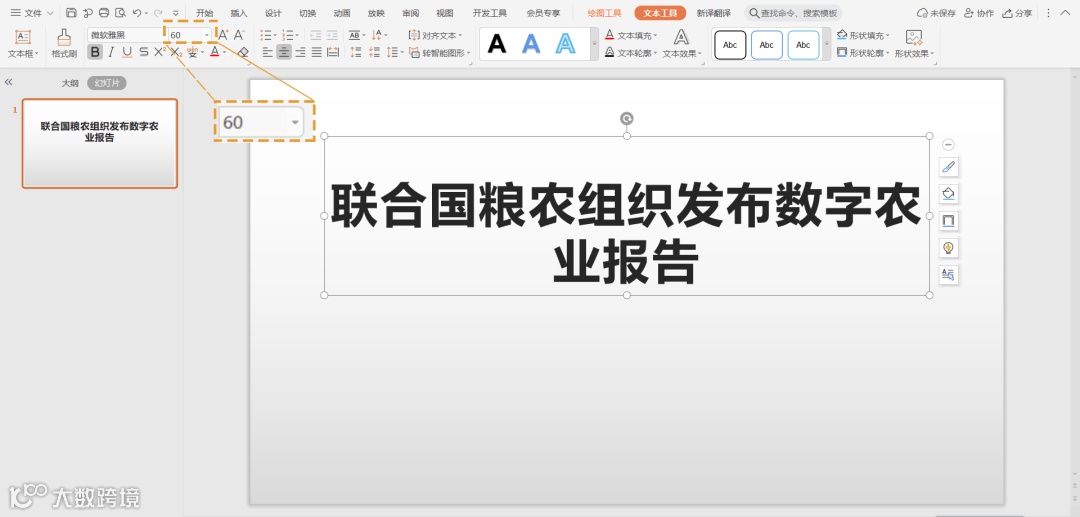Increase font size with the larger A
1080x517 pixels.
tap(223, 35)
